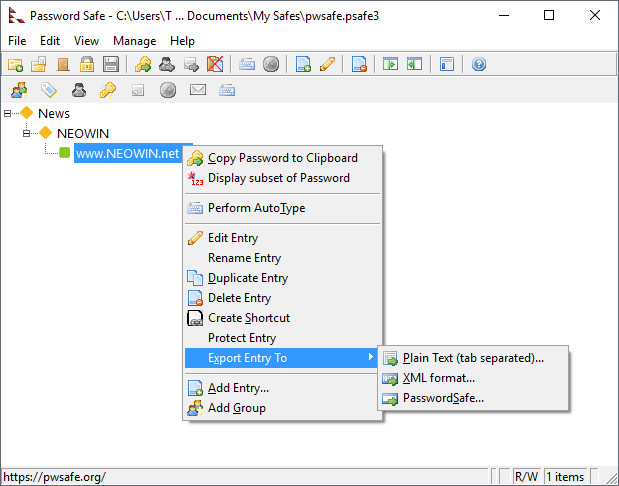This screenshot has height=486, width=619.
Task: Select Protect Entry in context menu
Action: pos(241,338)
